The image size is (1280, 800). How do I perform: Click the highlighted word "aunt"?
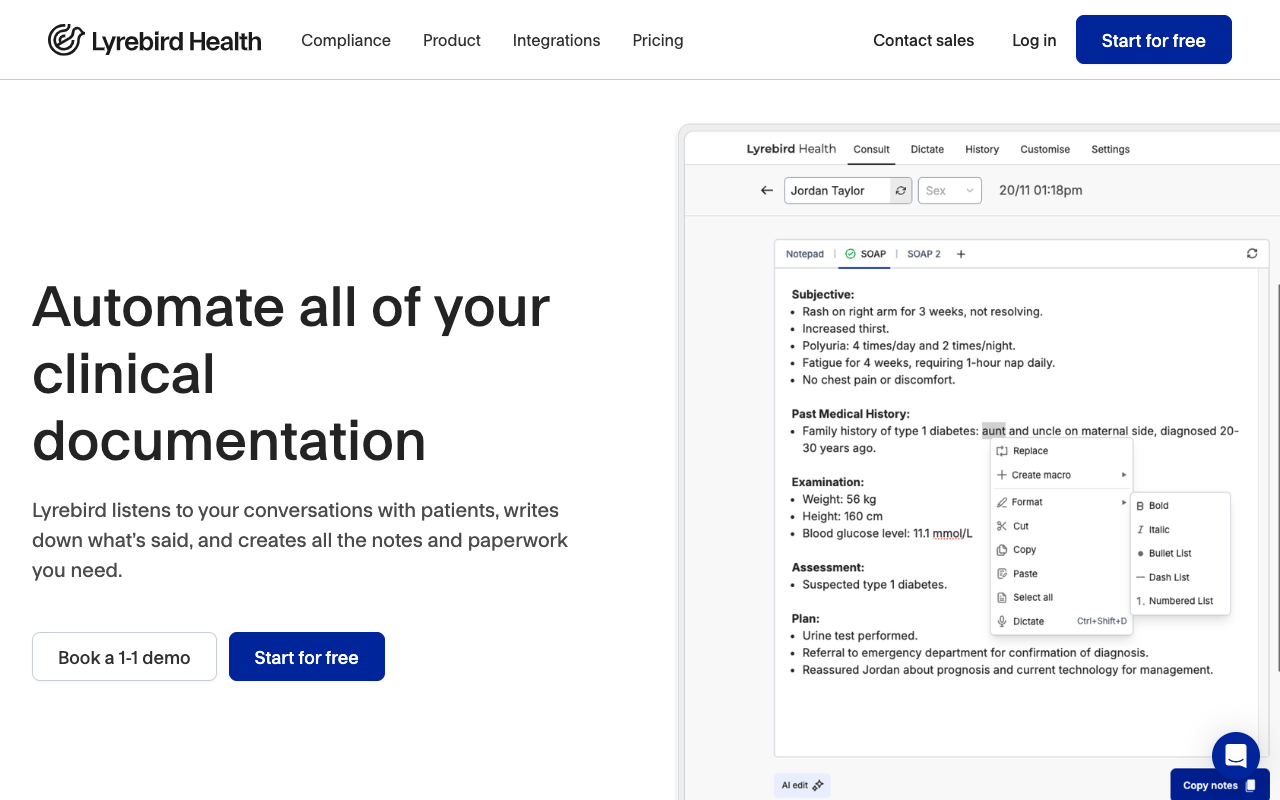(993, 431)
